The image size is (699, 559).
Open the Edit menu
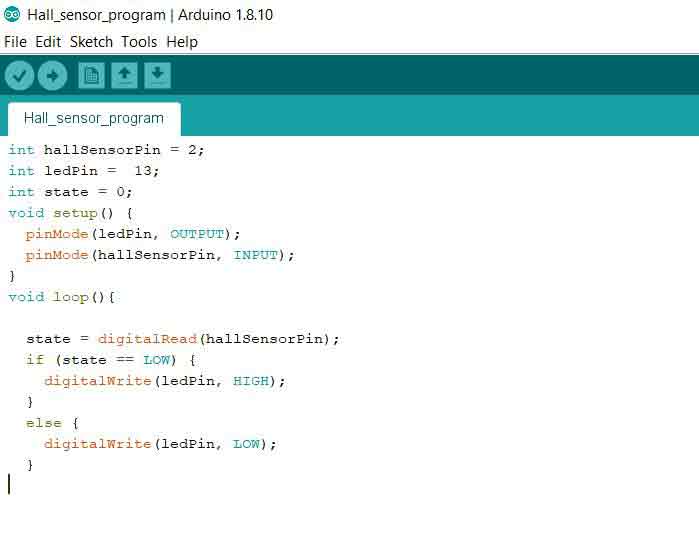click(48, 42)
